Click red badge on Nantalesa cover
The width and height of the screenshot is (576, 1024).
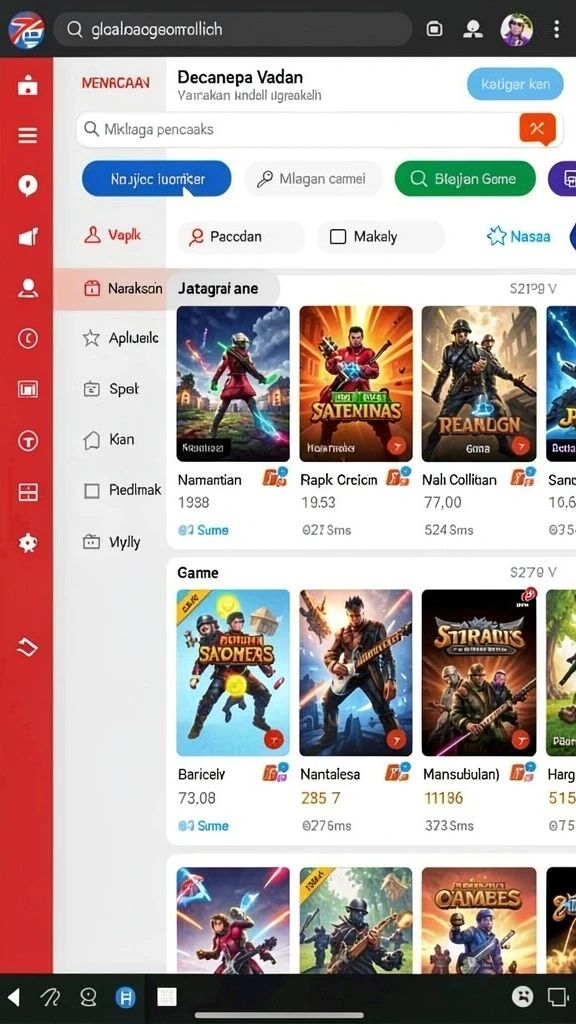point(396,740)
